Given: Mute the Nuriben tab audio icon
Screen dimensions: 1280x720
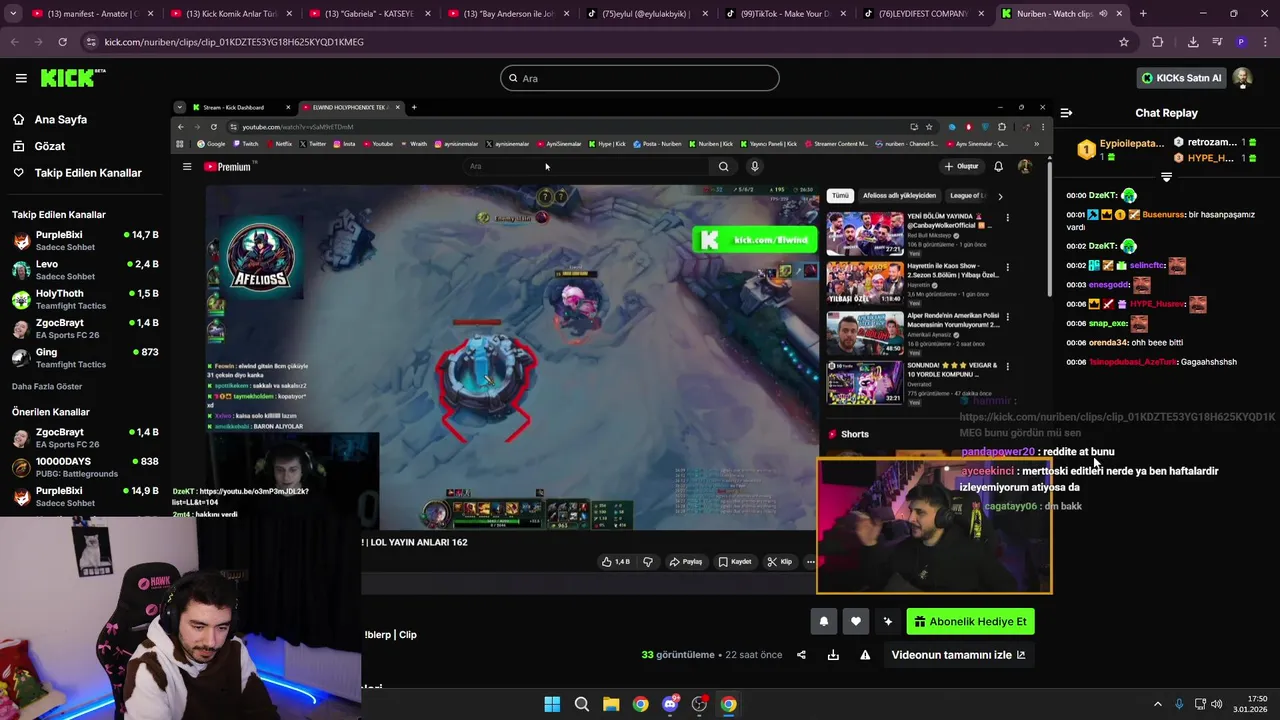Looking at the screenshot, I should pos(1103,14).
